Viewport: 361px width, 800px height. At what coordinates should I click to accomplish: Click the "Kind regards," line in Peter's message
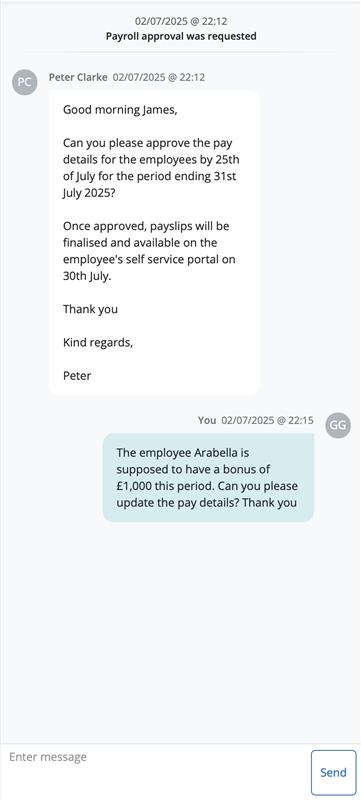point(98,342)
